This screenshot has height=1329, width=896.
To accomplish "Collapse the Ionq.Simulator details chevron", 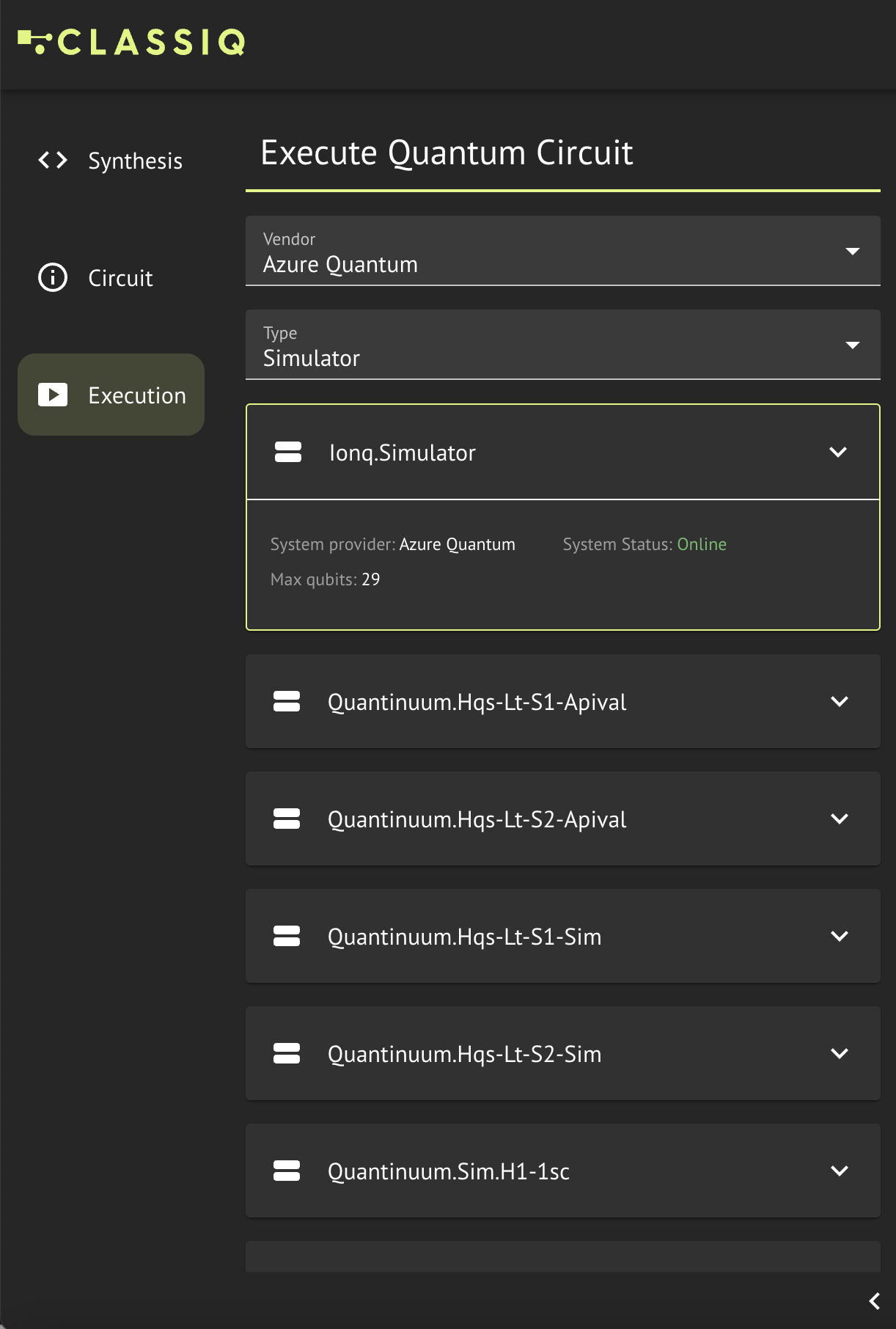I will pyautogui.click(x=838, y=452).
